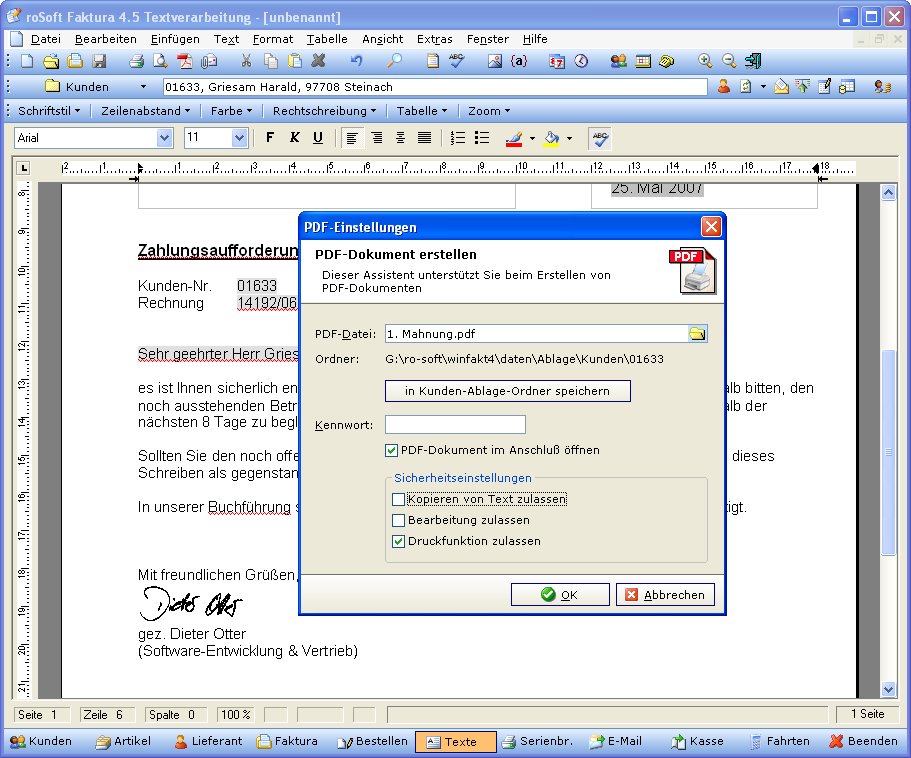This screenshot has width=911, height=758.
Task: Click into the Kennwort password field
Action: (455, 424)
